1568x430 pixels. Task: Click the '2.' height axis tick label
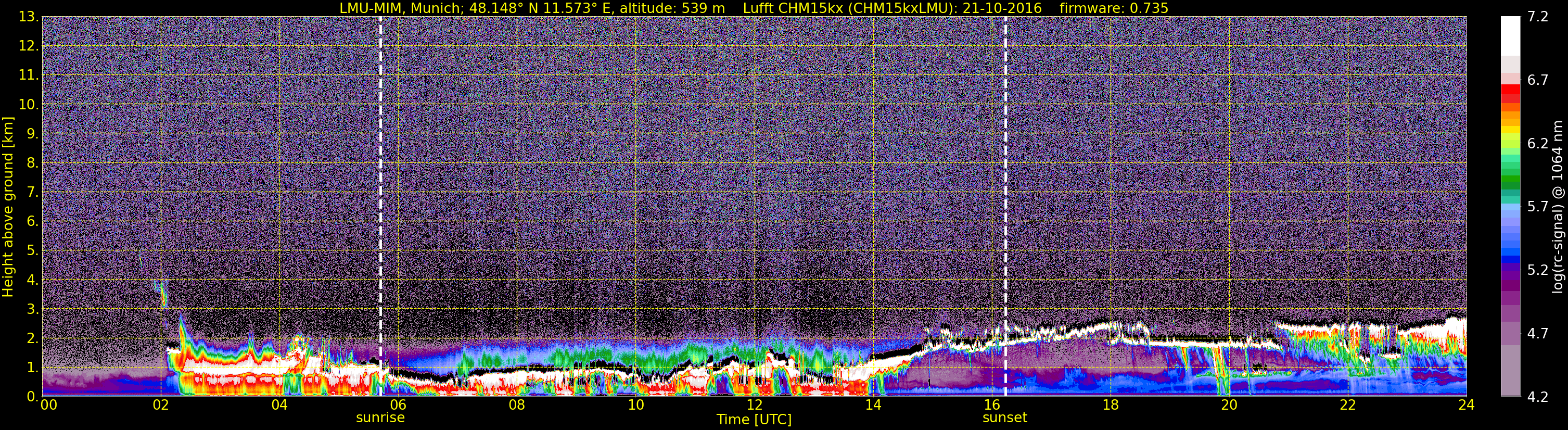coord(32,338)
